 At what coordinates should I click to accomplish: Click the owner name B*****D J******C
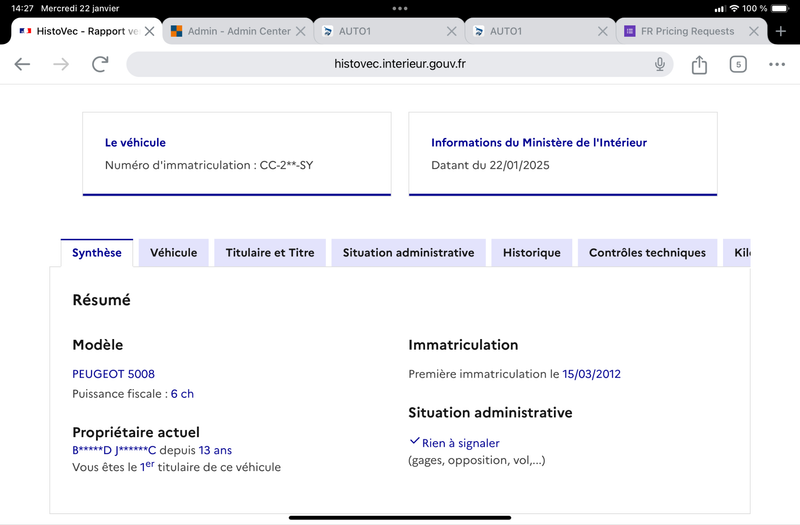tap(114, 450)
